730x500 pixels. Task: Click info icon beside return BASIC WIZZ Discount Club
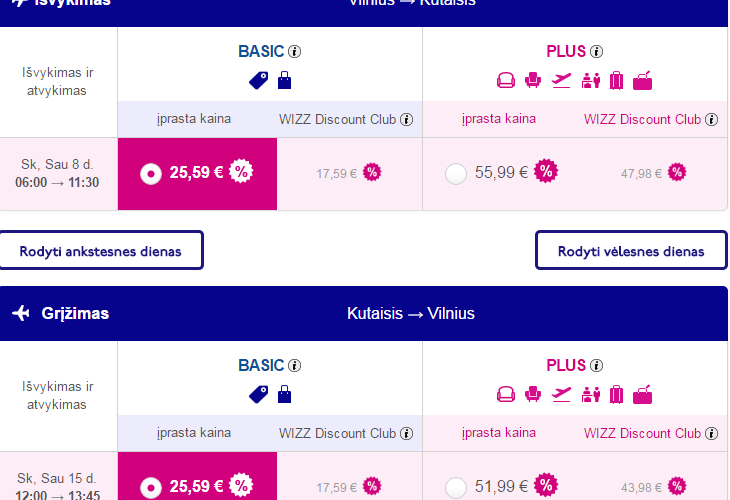click(x=406, y=434)
